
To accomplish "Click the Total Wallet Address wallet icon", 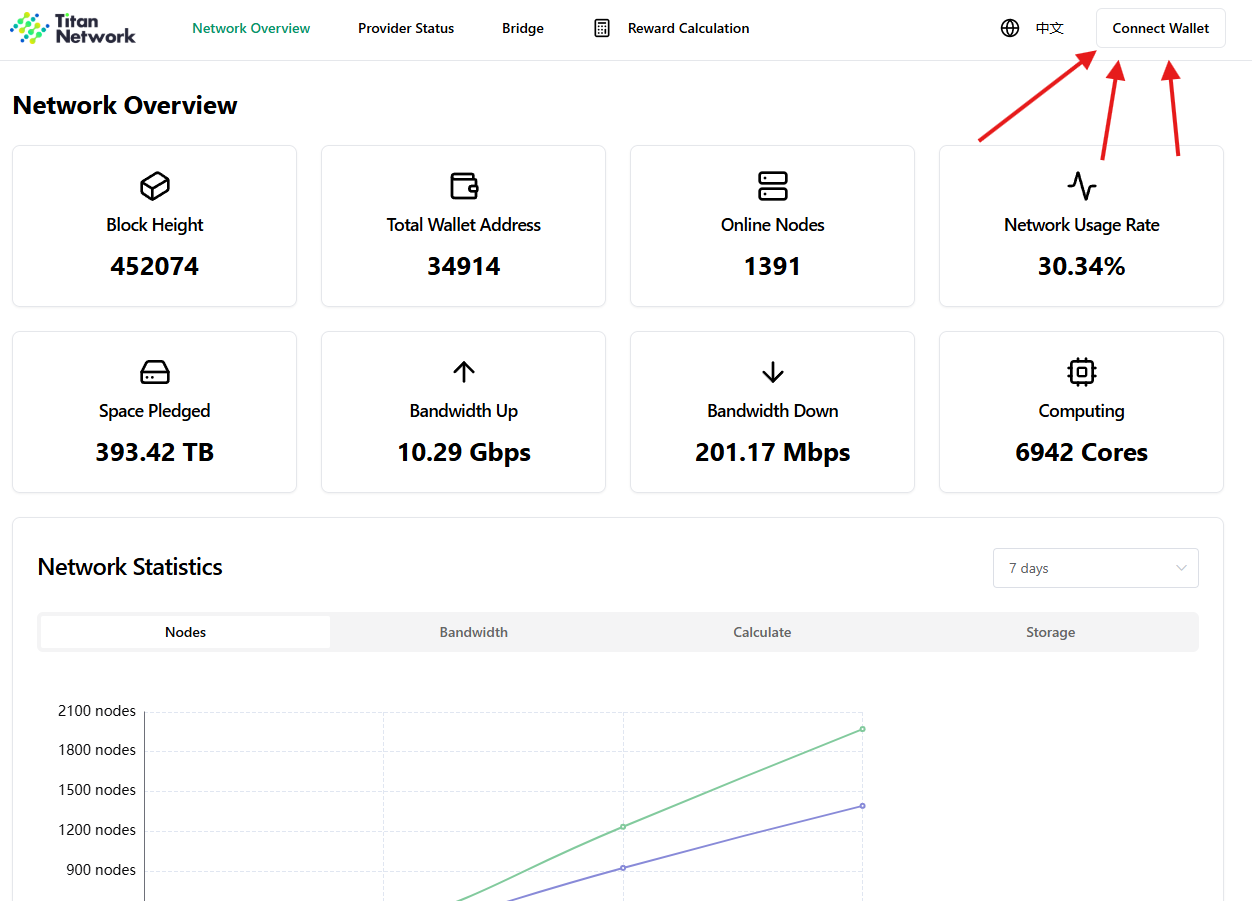I will [464, 186].
